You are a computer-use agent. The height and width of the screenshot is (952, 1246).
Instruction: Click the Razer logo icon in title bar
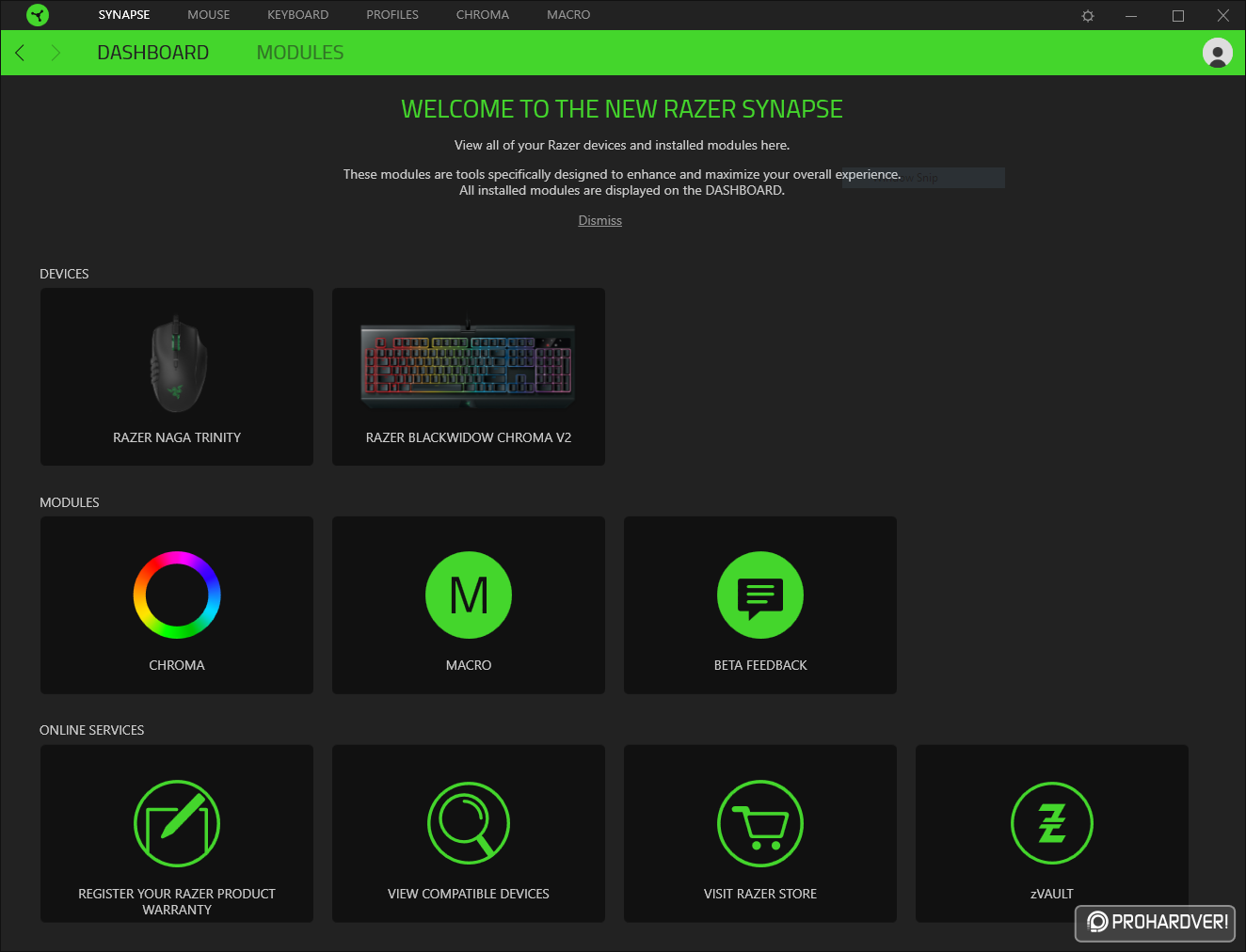[x=38, y=15]
